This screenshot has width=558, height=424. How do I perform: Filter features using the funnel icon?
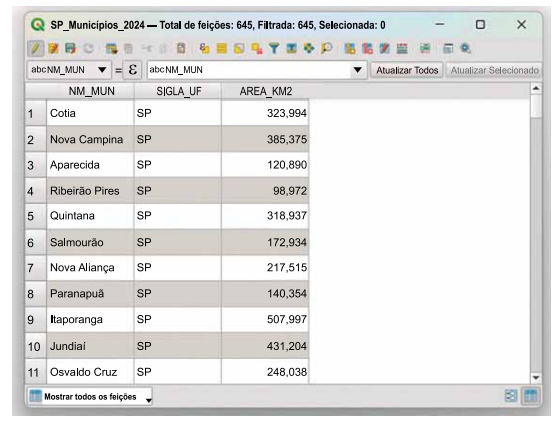(274, 48)
